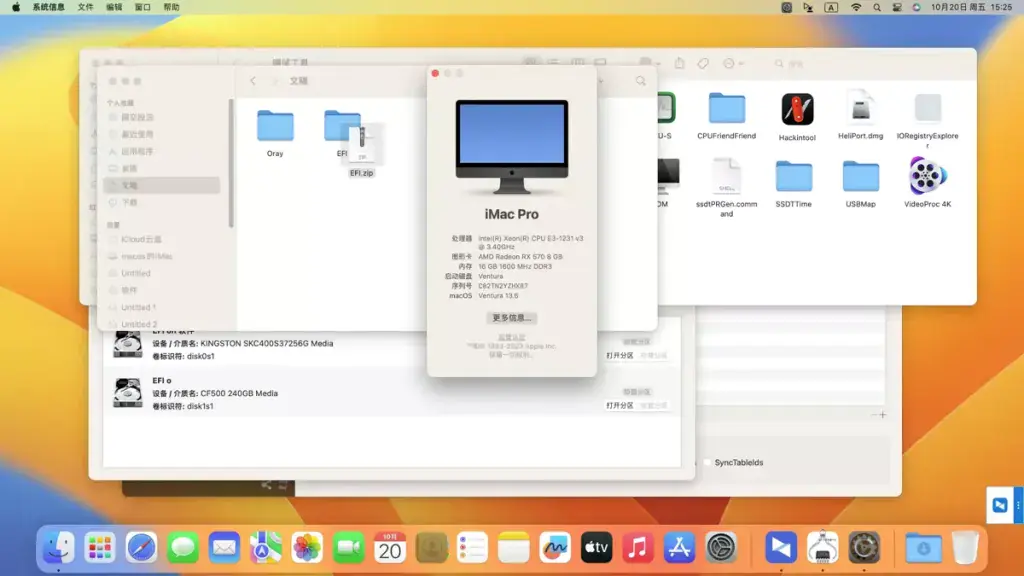Viewport: 1024px width, 576px height.
Task: Open Spotlight search in menu bar
Action: tap(877, 7)
